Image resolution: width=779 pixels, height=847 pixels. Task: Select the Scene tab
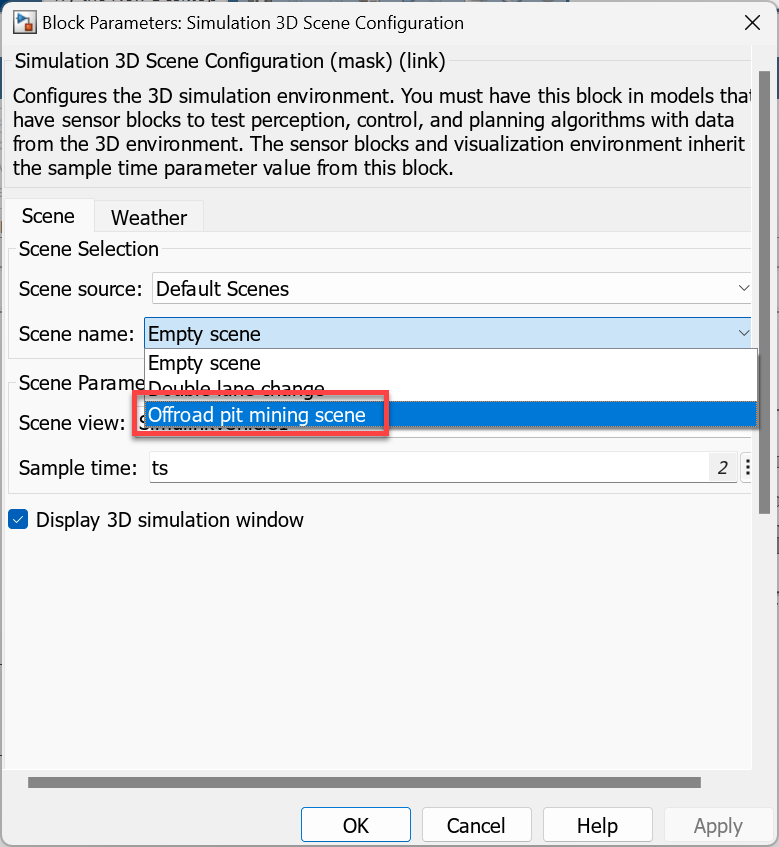(48, 216)
